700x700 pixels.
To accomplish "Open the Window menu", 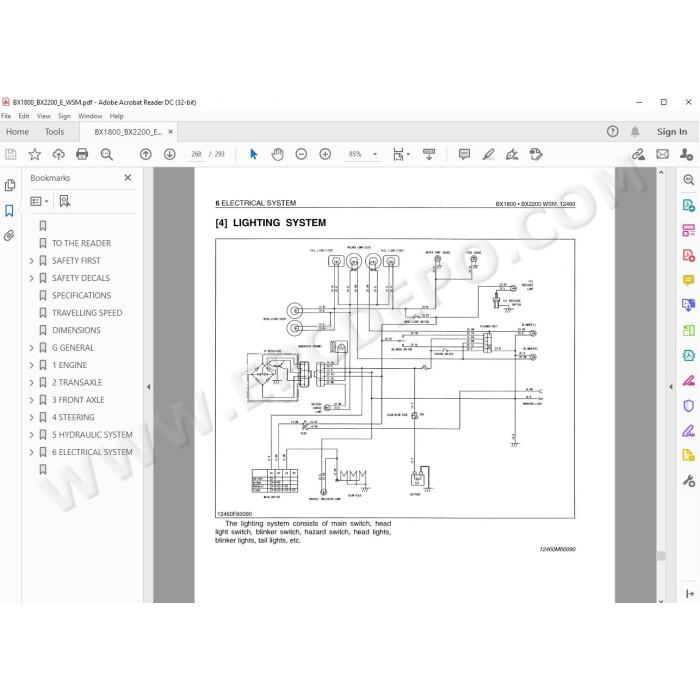I will (x=90, y=116).
